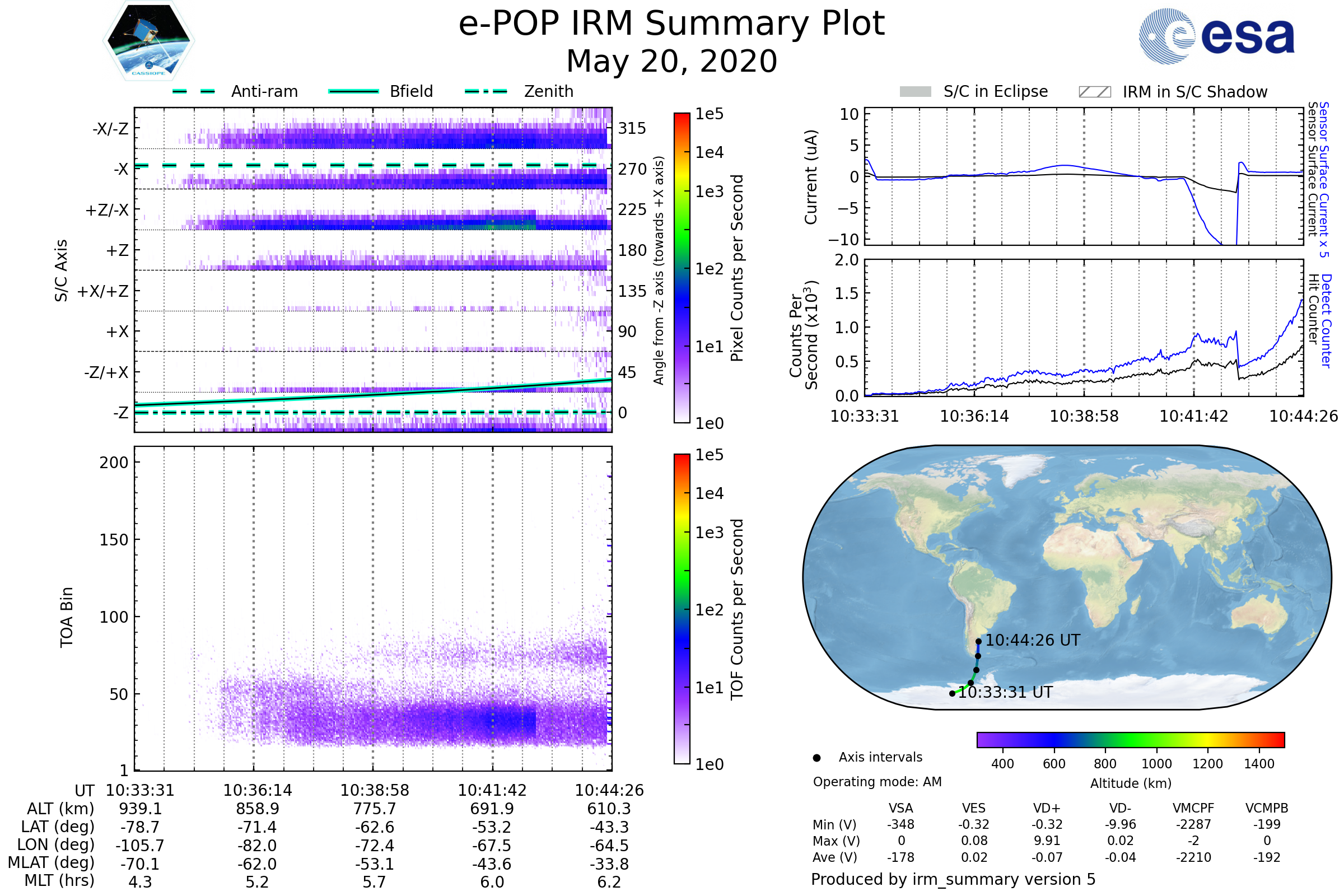Click the TOF Counts per Second colorbar
The image size is (1344, 896).
682,609
